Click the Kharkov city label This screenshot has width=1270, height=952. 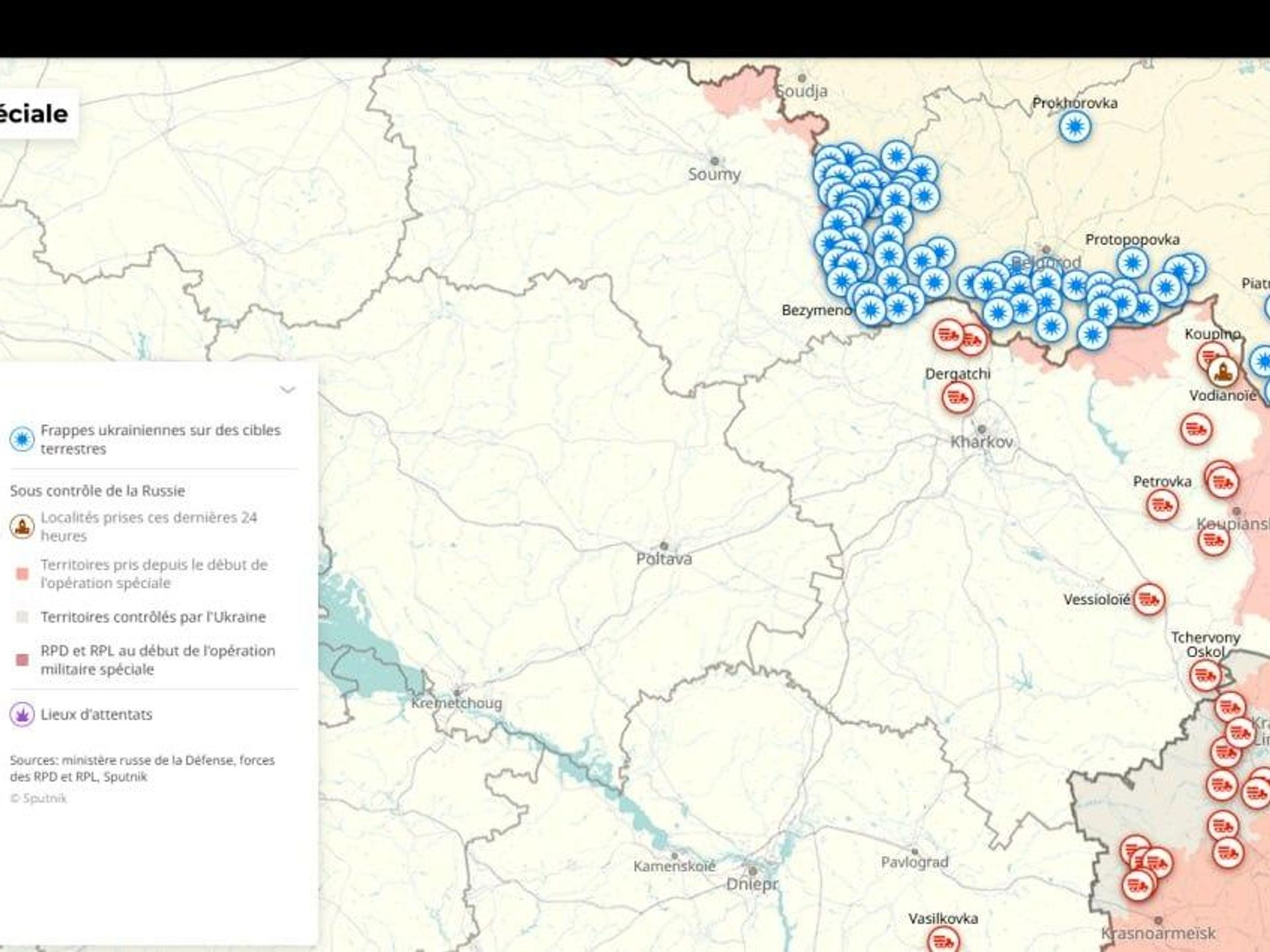[982, 442]
